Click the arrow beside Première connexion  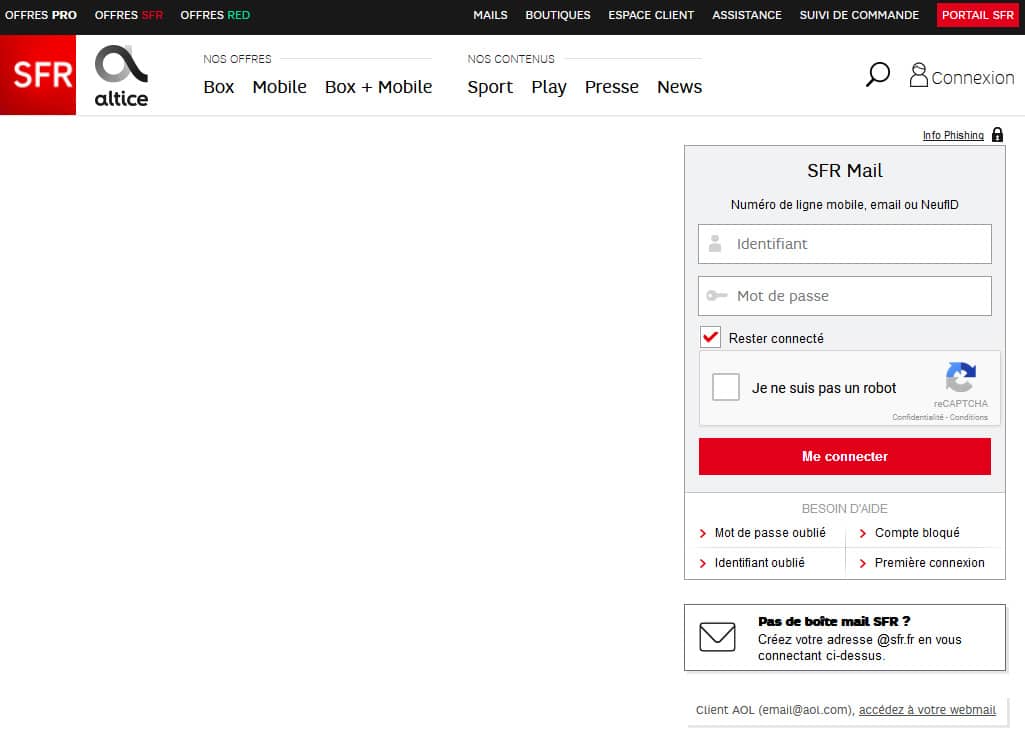point(863,564)
